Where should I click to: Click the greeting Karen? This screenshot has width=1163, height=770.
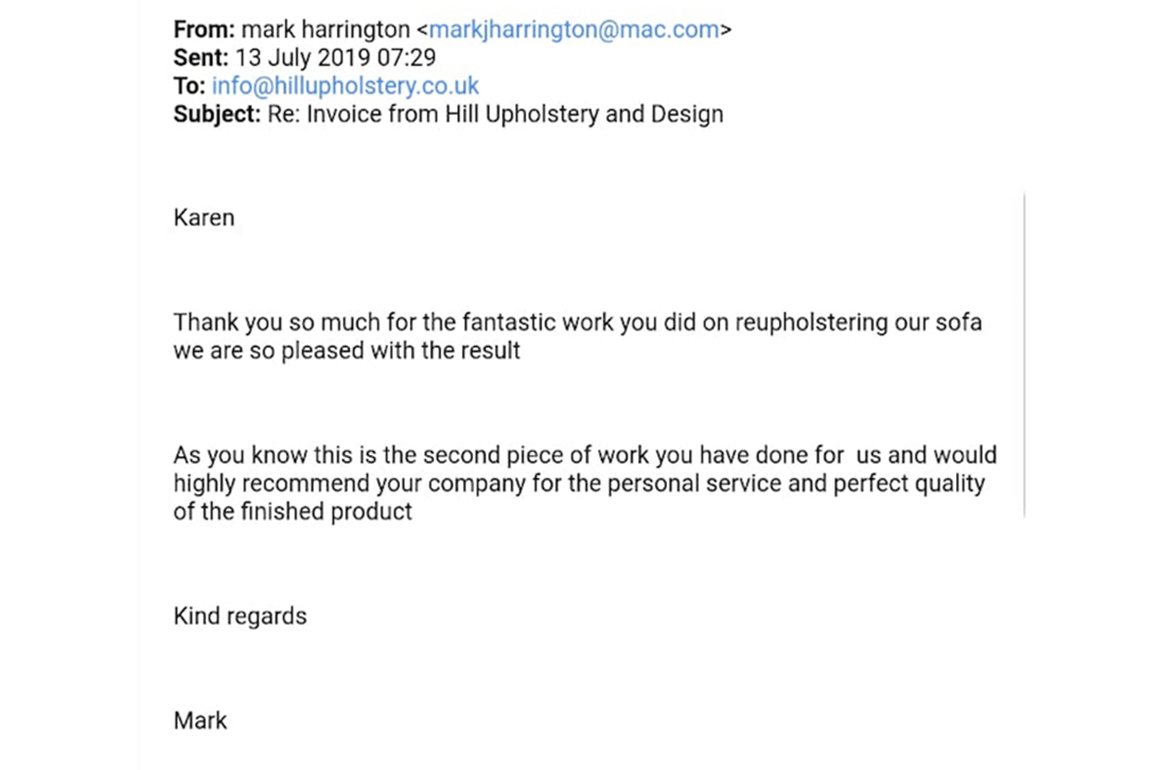pos(204,217)
